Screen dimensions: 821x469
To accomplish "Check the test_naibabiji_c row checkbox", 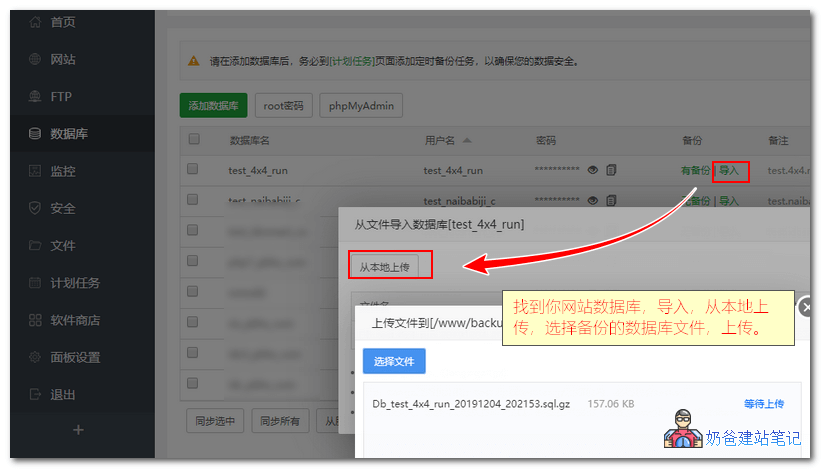I will point(193,199).
